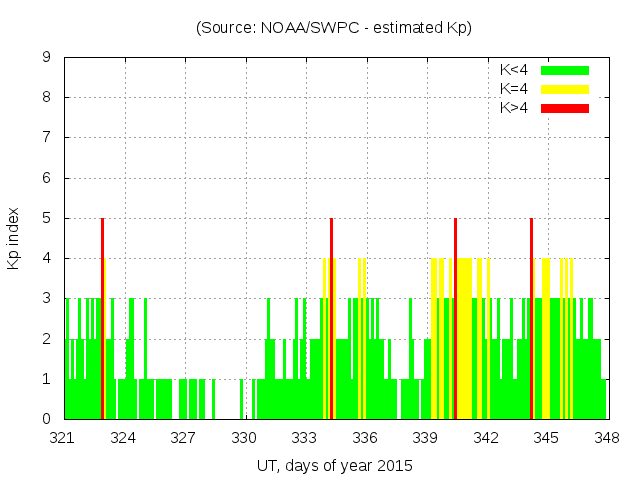Click the yellow K=4 legend swatch

pyautogui.click(x=565, y=89)
